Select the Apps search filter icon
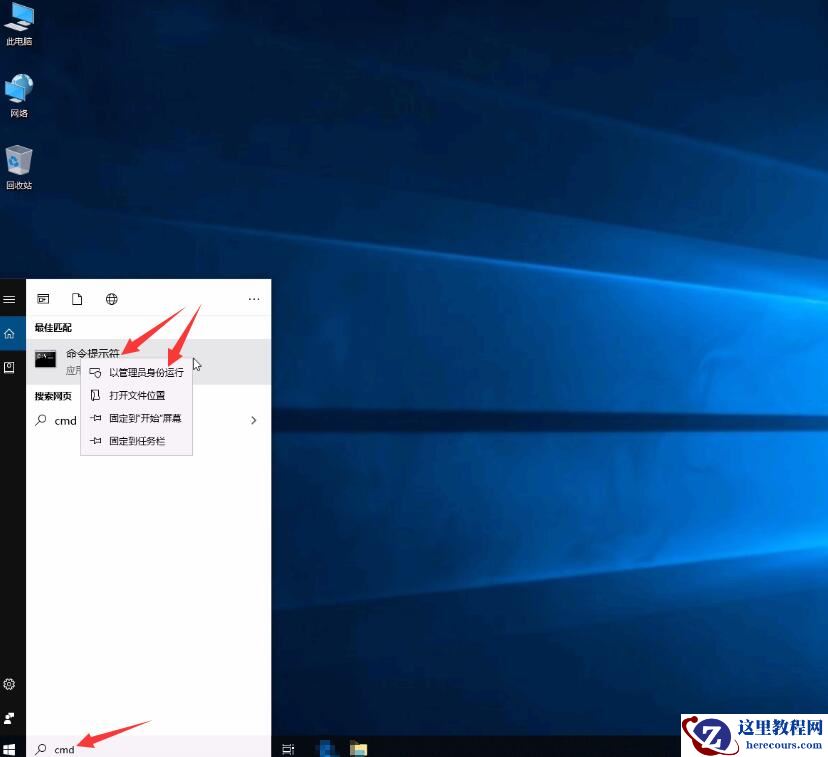This screenshot has width=828, height=757. point(43,298)
